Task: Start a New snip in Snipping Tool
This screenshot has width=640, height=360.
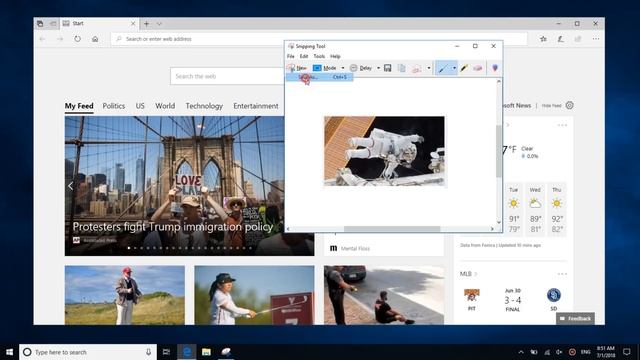Action: [x=297, y=68]
